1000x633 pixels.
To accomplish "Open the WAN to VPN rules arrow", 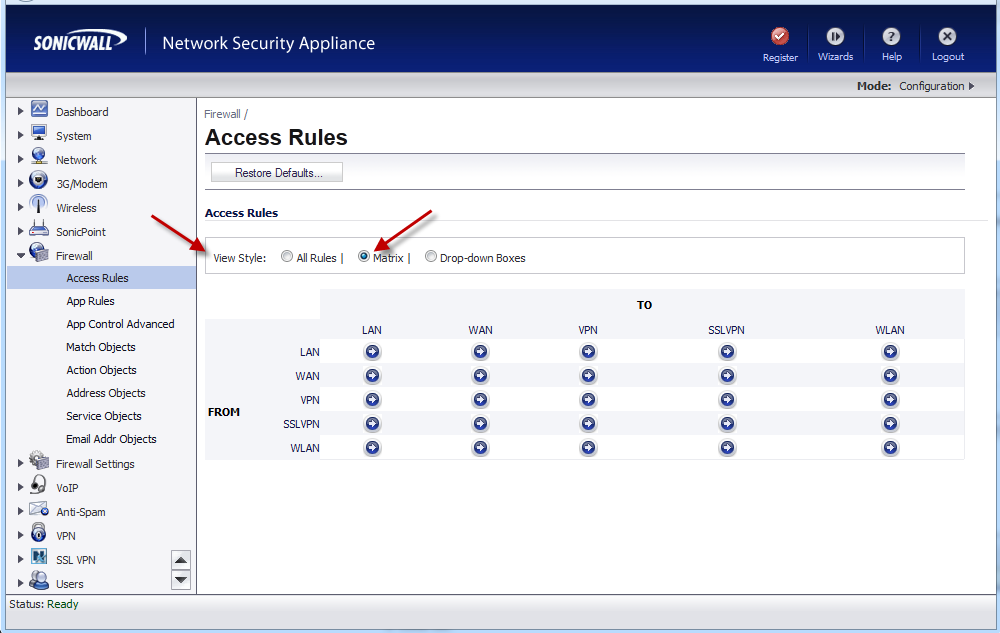I will 588,375.
